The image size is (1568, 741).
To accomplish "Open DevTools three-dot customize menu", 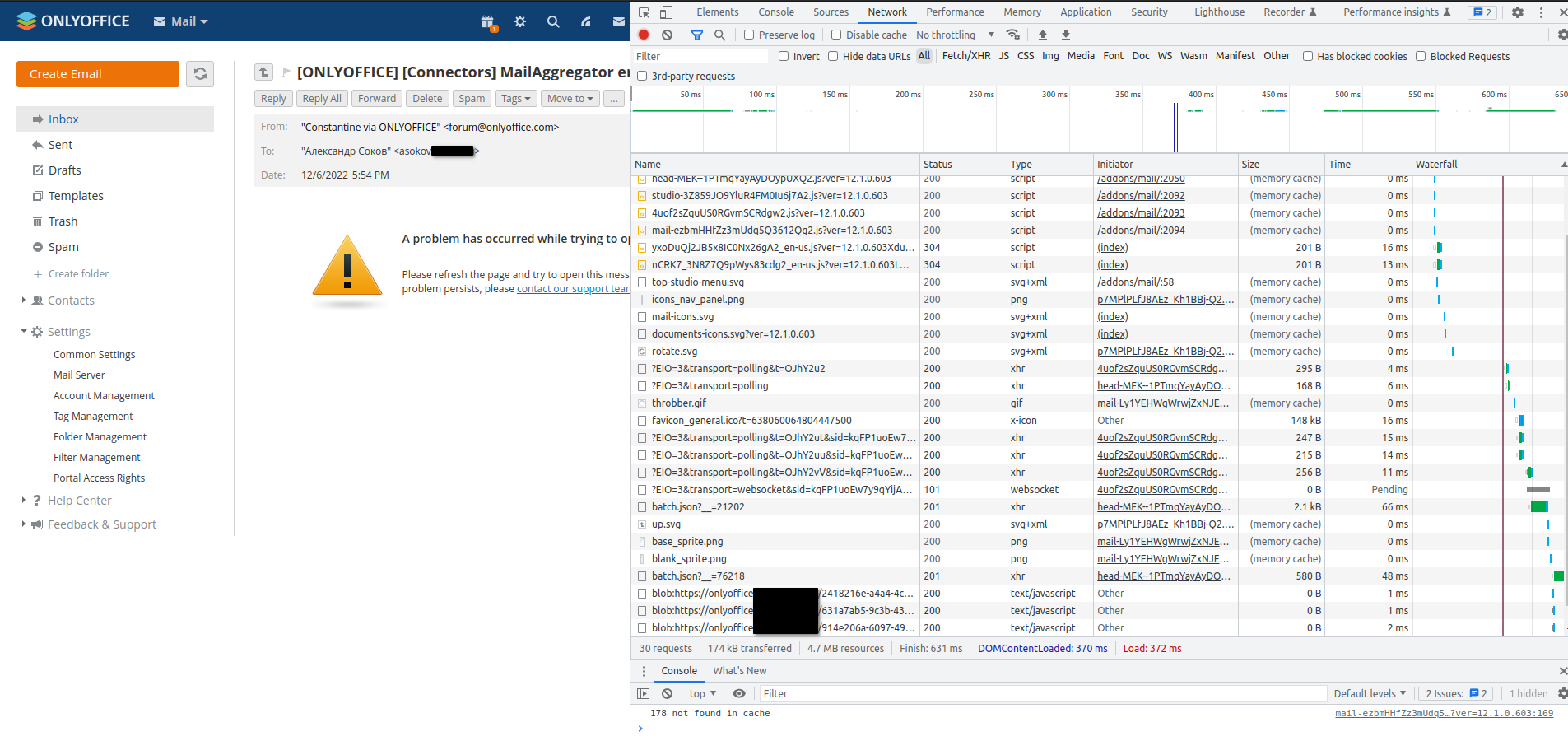I will (1541, 12).
